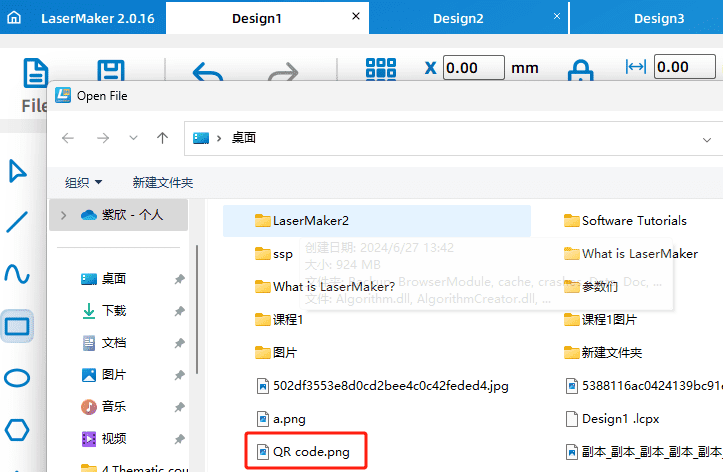Go up one folder level
Viewport: 723px width, 472px height.
coord(162,138)
